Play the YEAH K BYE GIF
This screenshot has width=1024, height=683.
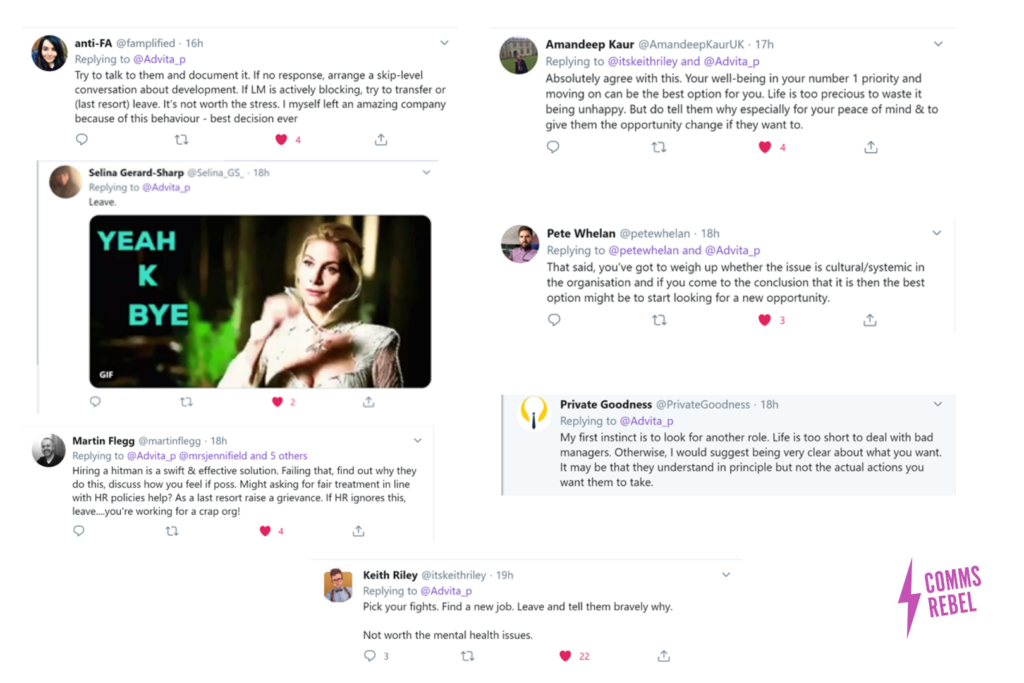pos(260,301)
